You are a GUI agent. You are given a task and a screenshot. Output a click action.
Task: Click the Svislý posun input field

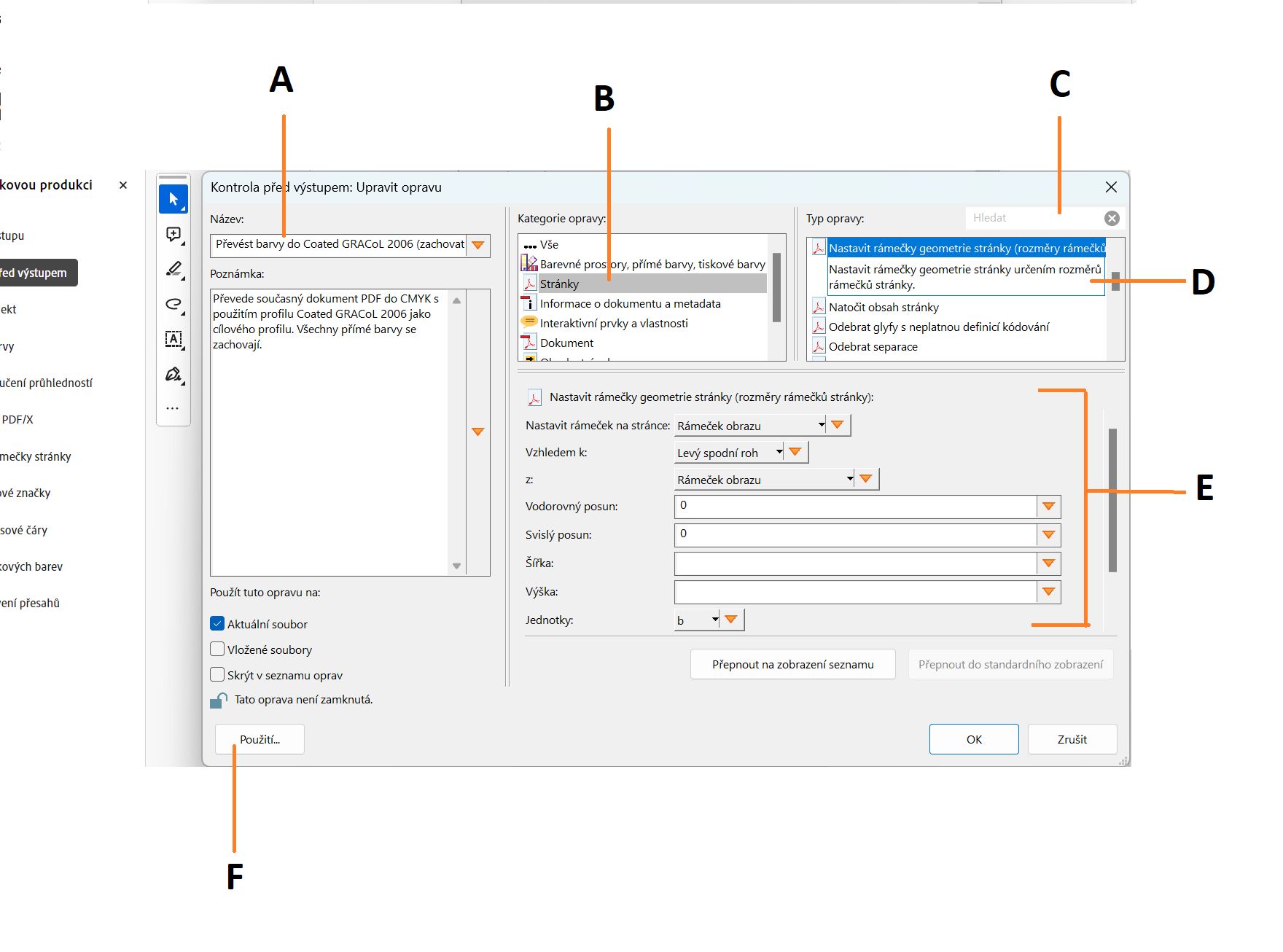(855, 535)
